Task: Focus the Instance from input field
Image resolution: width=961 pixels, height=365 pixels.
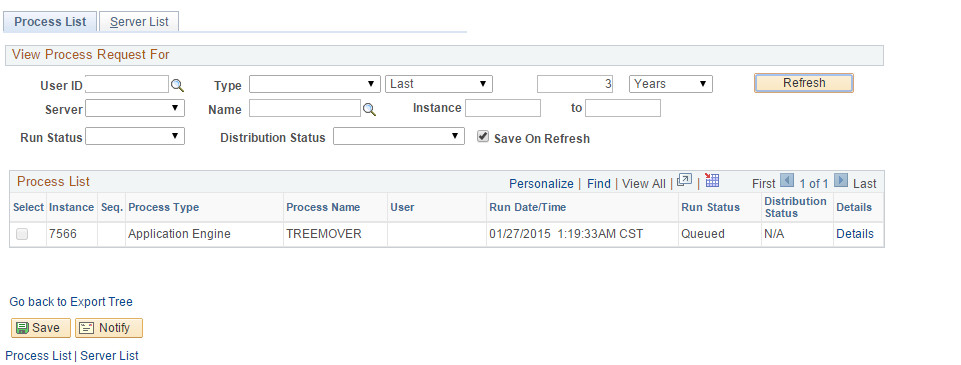Action: 503,108
